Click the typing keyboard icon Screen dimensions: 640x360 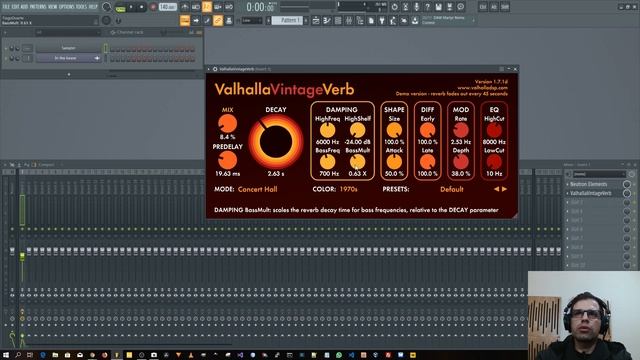[x=229, y=20]
